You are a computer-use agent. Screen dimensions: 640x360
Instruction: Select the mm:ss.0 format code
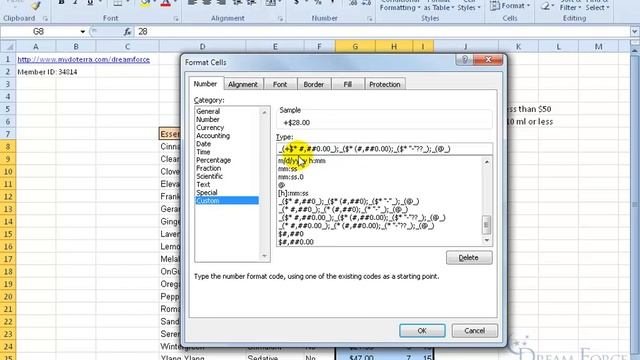(x=291, y=177)
